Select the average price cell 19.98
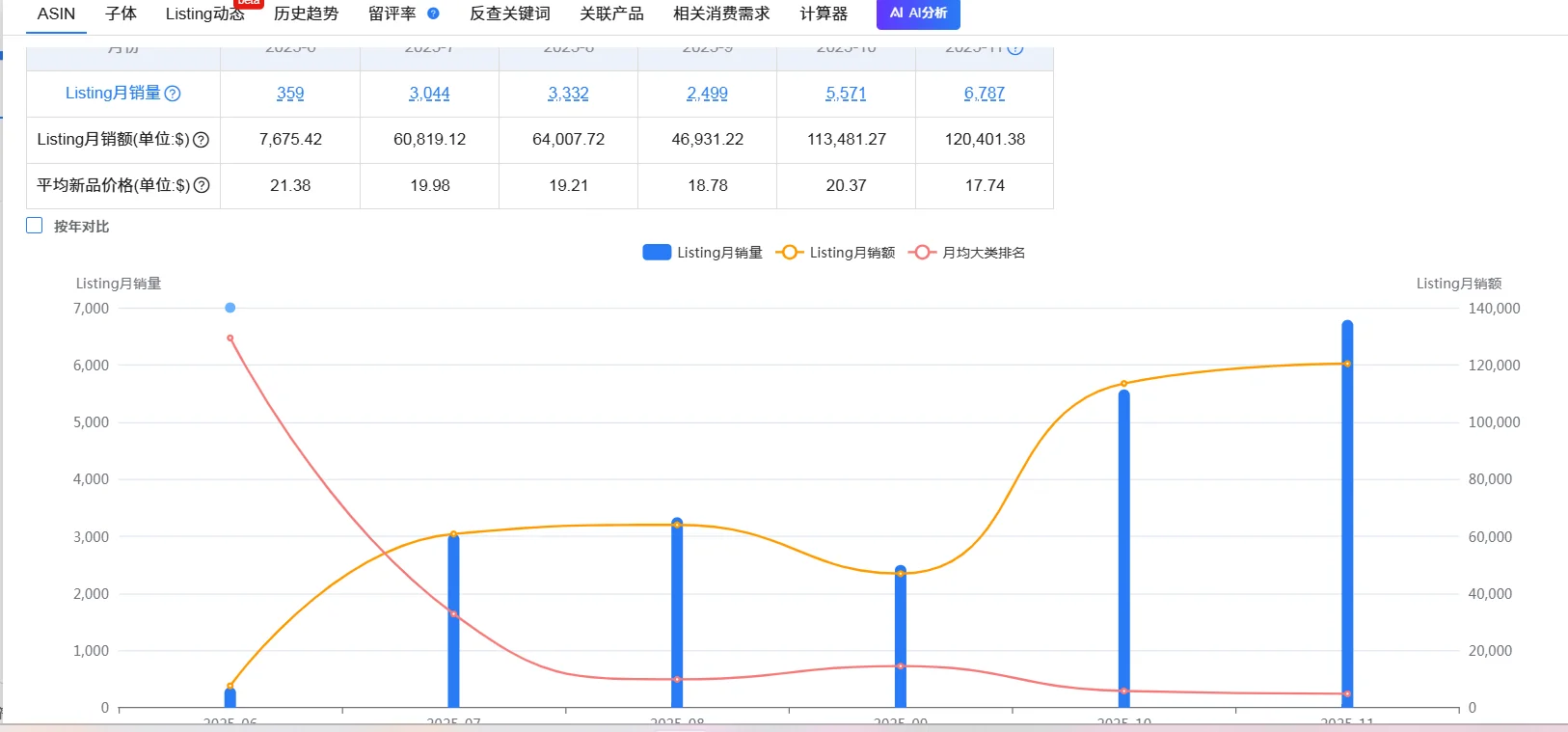This screenshot has height=732, width=1568. point(429,185)
